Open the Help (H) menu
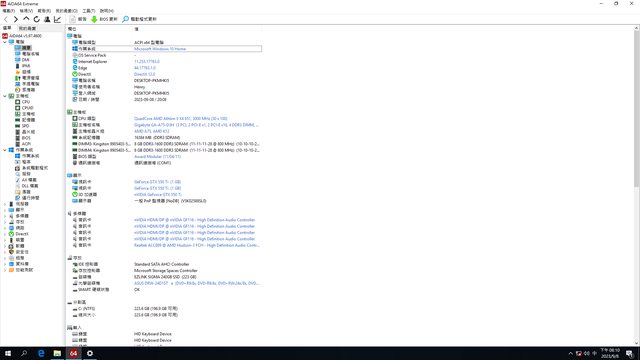Viewport: 640px width, 360px height. pyautogui.click(x=107, y=11)
